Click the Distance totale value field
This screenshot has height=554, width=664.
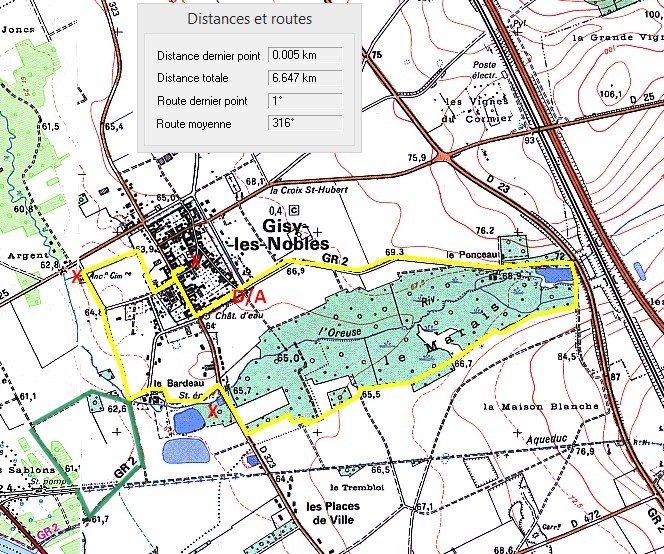(x=299, y=78)
